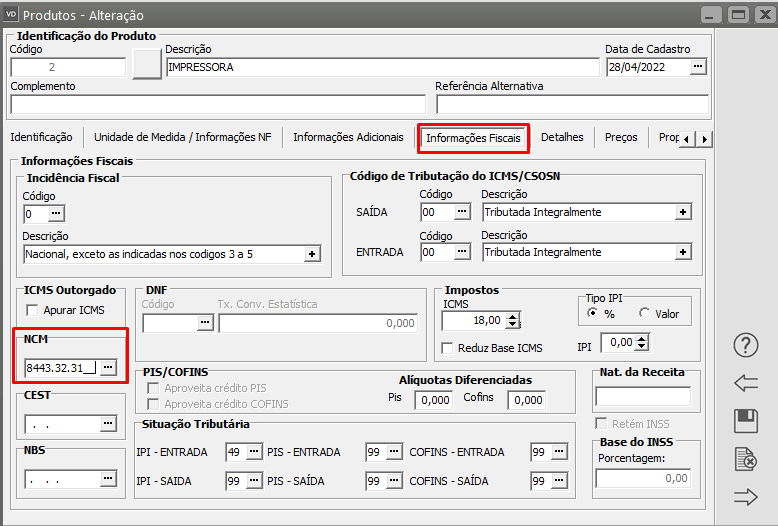
Task: Check the Reduz Base ICMS option
Action: 448,348
